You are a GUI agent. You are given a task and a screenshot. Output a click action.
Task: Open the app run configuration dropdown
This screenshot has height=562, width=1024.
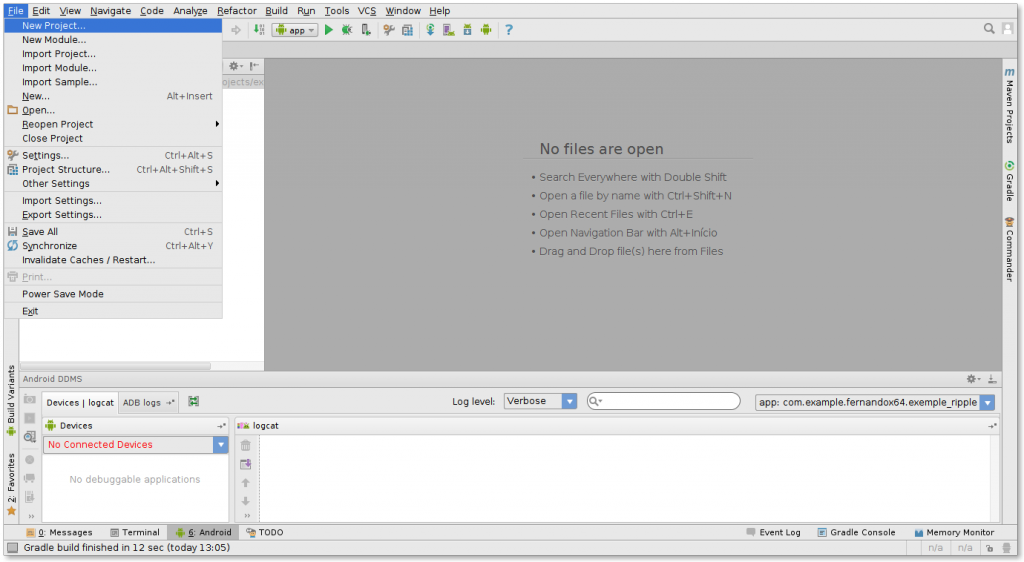(x=295, y=30)
